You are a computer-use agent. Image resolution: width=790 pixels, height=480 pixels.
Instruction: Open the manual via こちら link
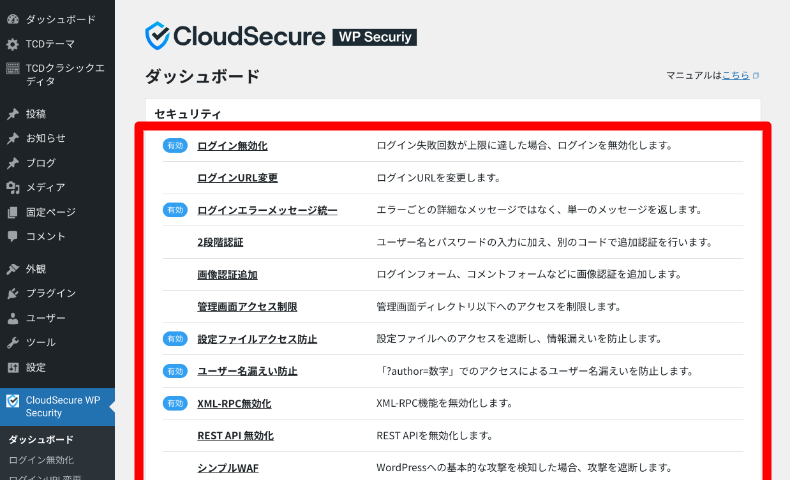(x=736, y=76)
